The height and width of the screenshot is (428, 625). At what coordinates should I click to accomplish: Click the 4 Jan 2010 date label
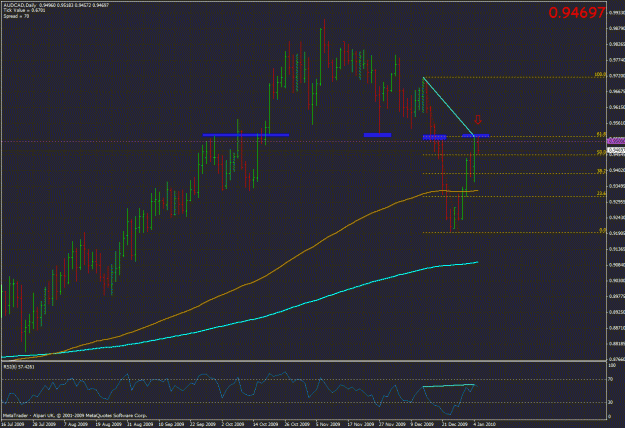485,424
